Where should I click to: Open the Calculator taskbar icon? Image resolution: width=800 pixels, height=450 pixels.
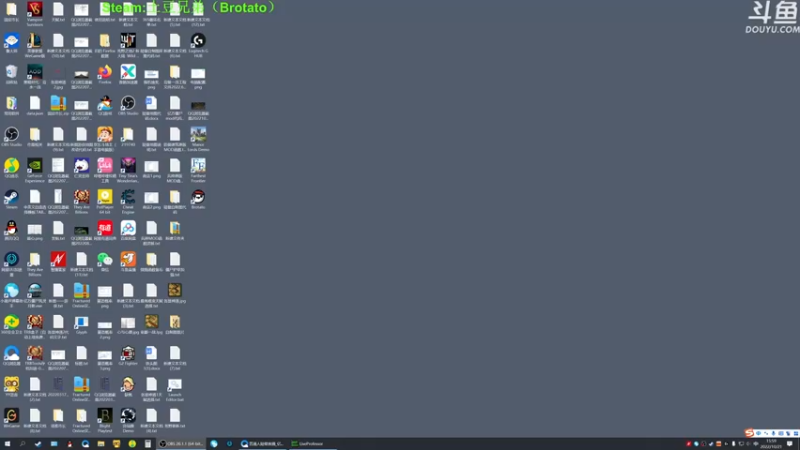point(148,444)
